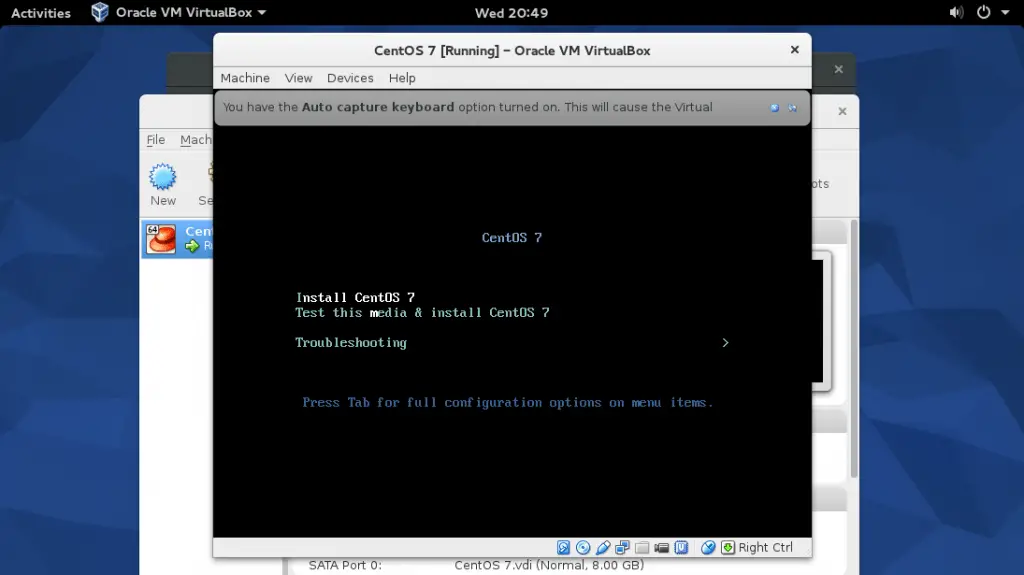Click the network adapters status icon
Viewport: 1024px width, 575px height.
(622, 548)
